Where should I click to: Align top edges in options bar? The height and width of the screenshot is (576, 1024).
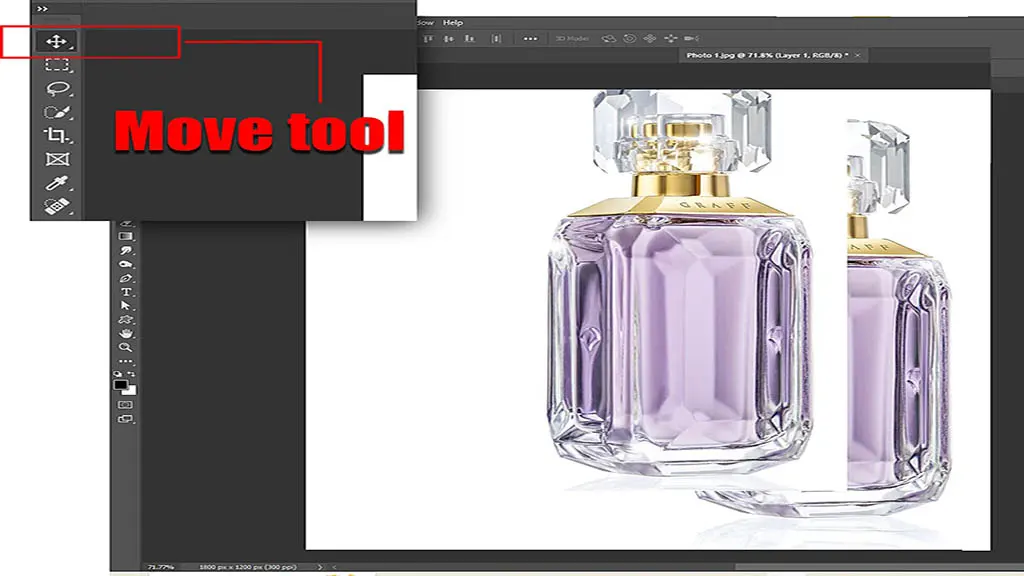pos(428,39)
